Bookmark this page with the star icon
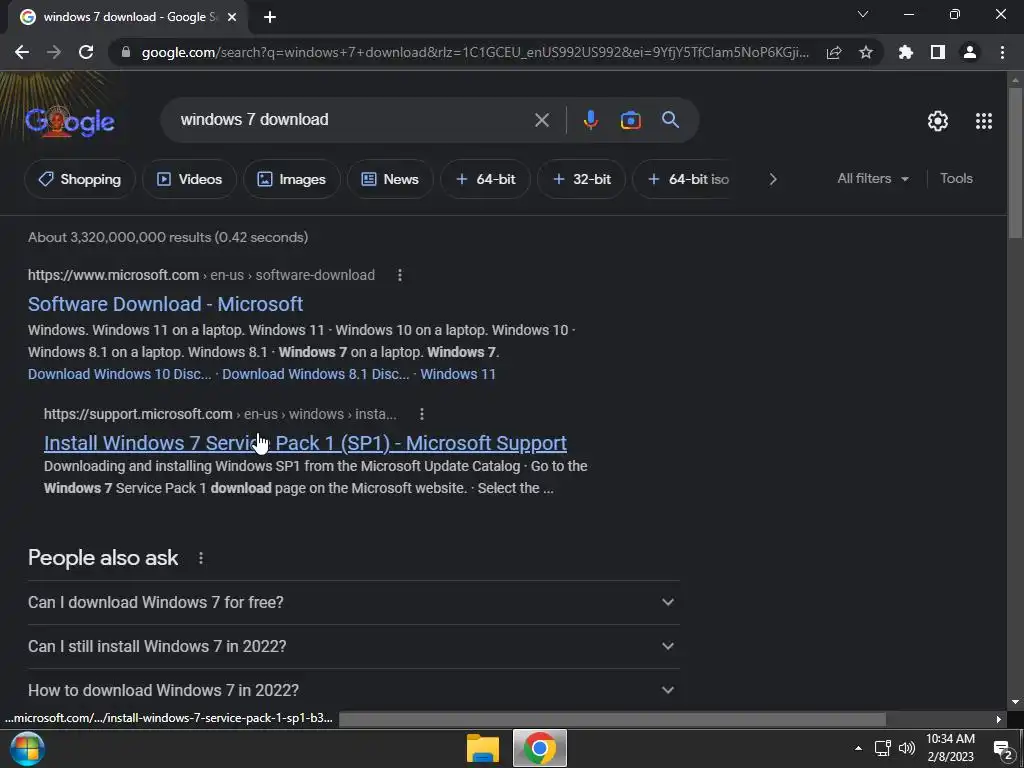 click(x=866, y=52)
